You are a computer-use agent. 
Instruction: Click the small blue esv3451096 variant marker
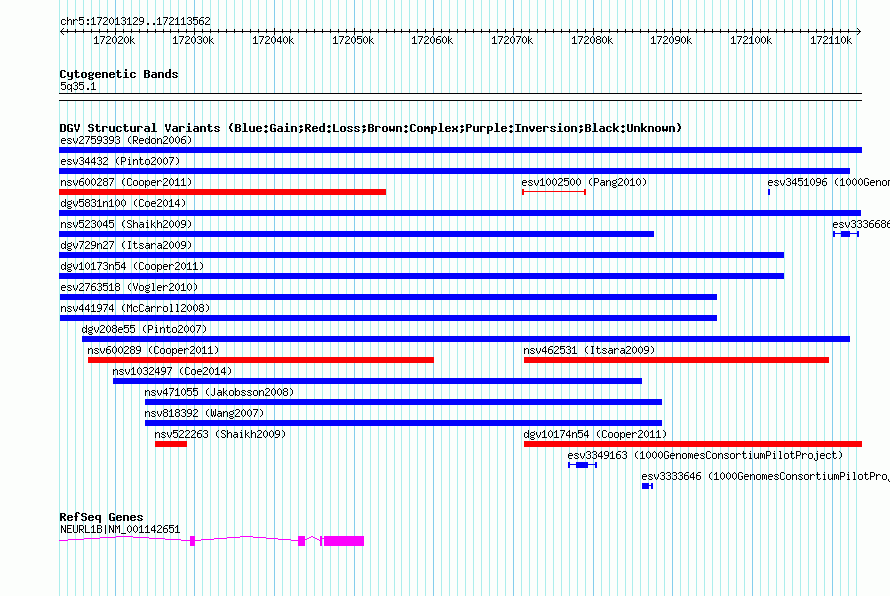(x=769, y=192)
